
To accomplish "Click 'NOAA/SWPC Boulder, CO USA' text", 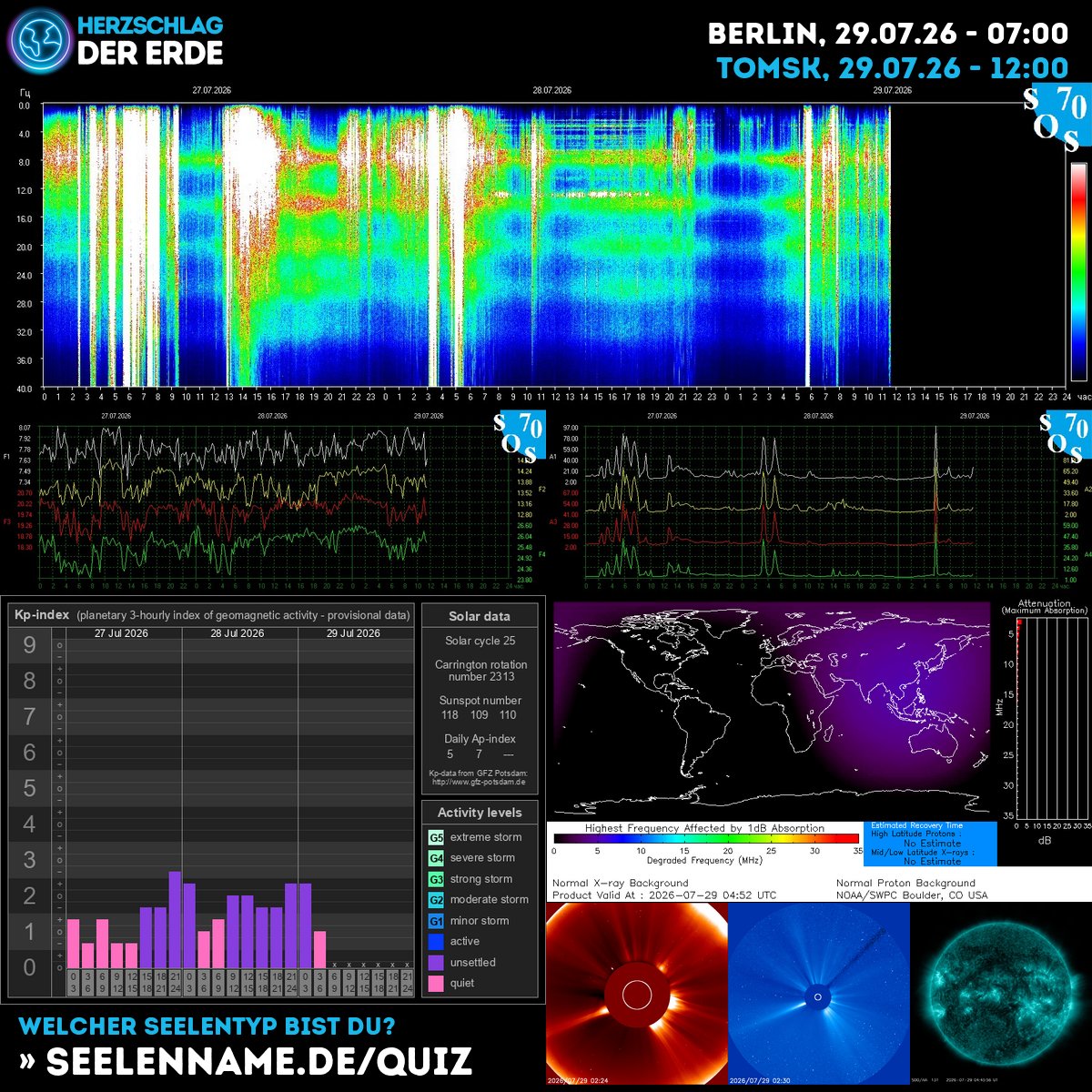I will click(x=912, y=895).
